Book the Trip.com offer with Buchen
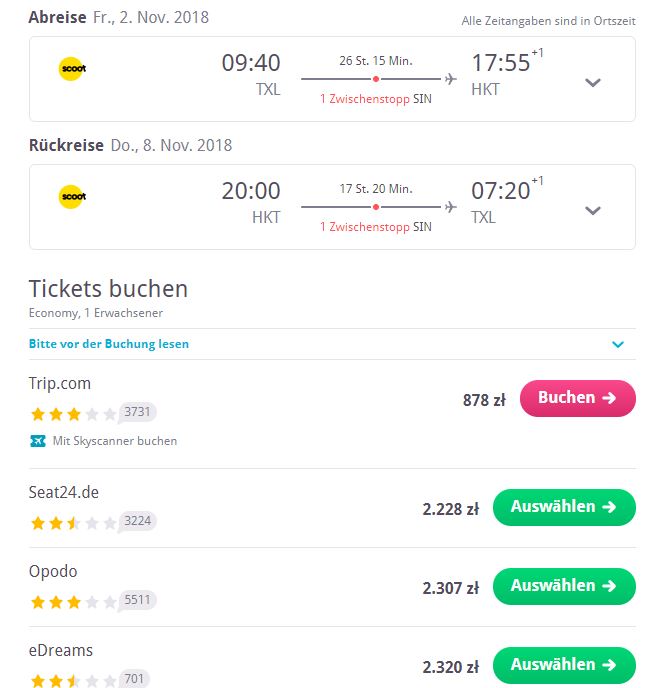Viewport: 664px width, 688px height. pos(578,398)
